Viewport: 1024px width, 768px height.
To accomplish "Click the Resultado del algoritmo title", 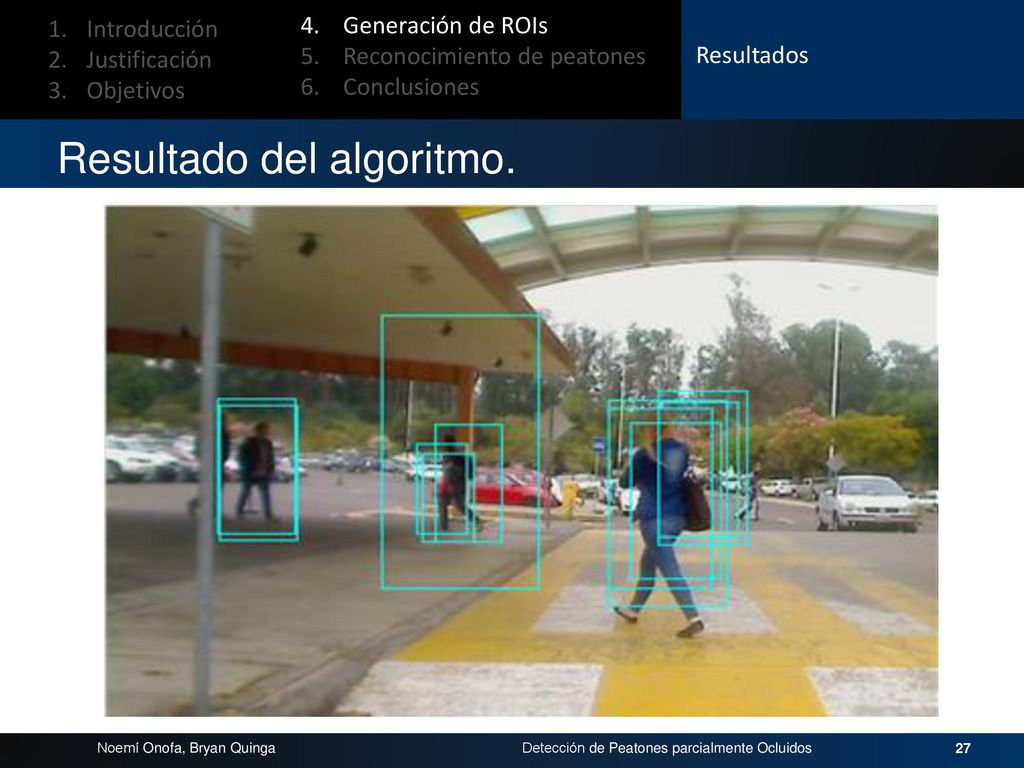I will (287, 158).
